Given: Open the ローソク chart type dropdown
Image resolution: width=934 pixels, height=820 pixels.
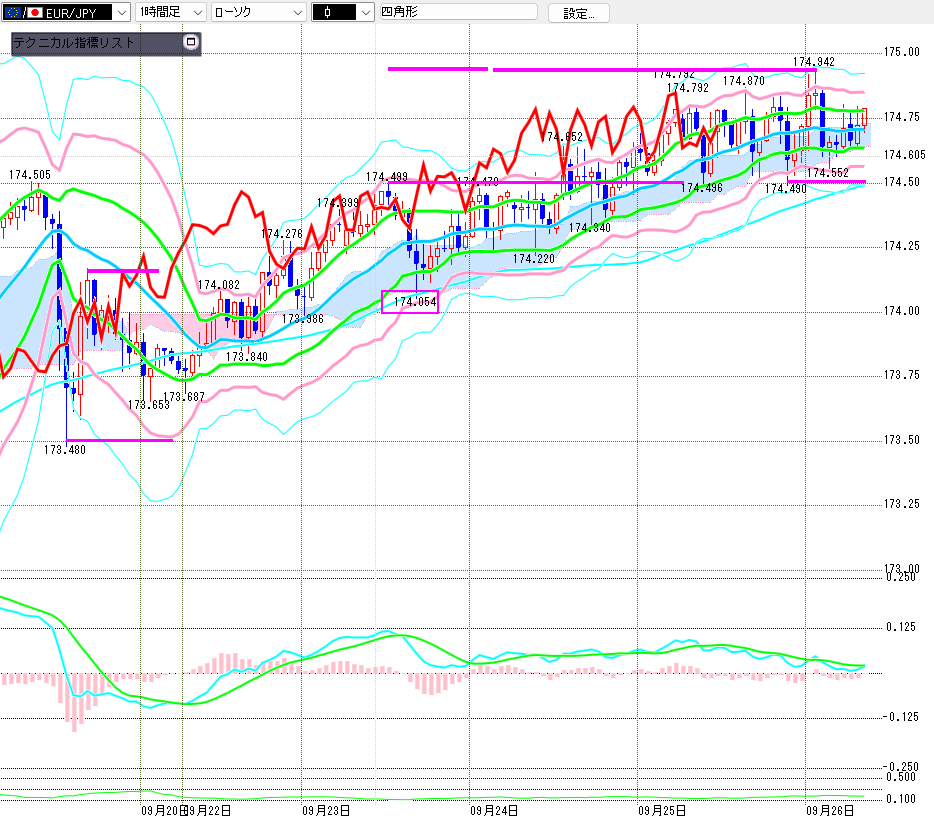Looking at the screenshot, I should pyautogui.click(x=297, y=13).
